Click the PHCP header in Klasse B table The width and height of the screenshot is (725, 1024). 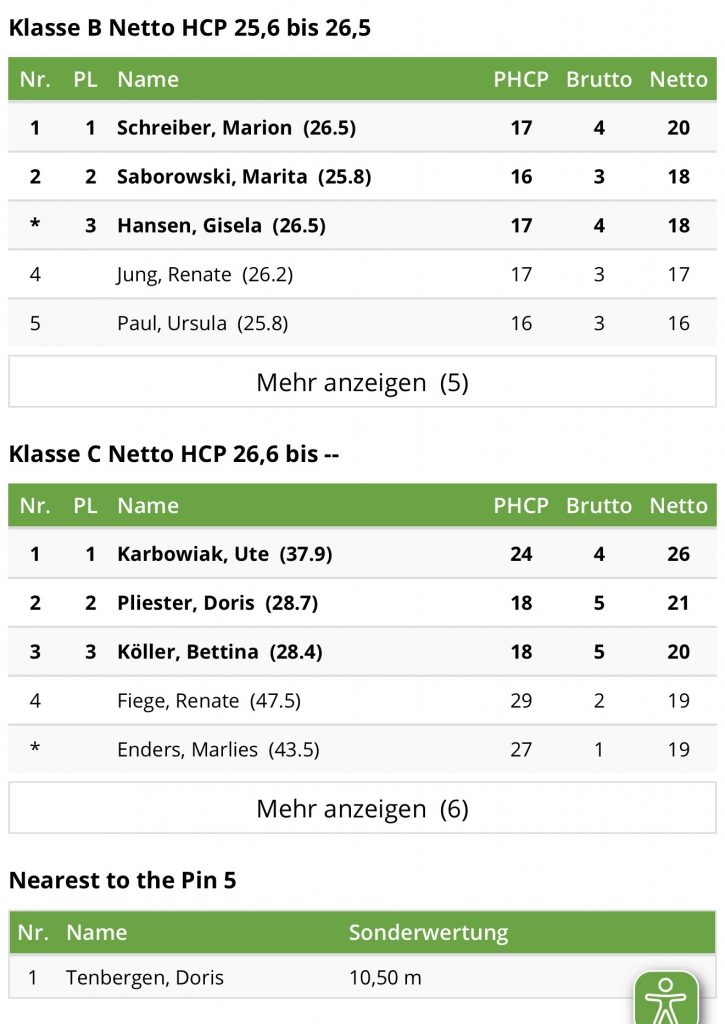pos(521,79)
